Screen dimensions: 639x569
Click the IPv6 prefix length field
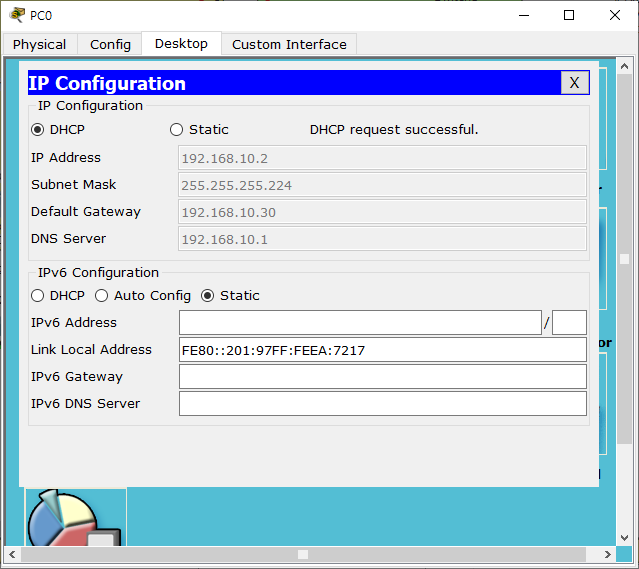click(569, 322)
